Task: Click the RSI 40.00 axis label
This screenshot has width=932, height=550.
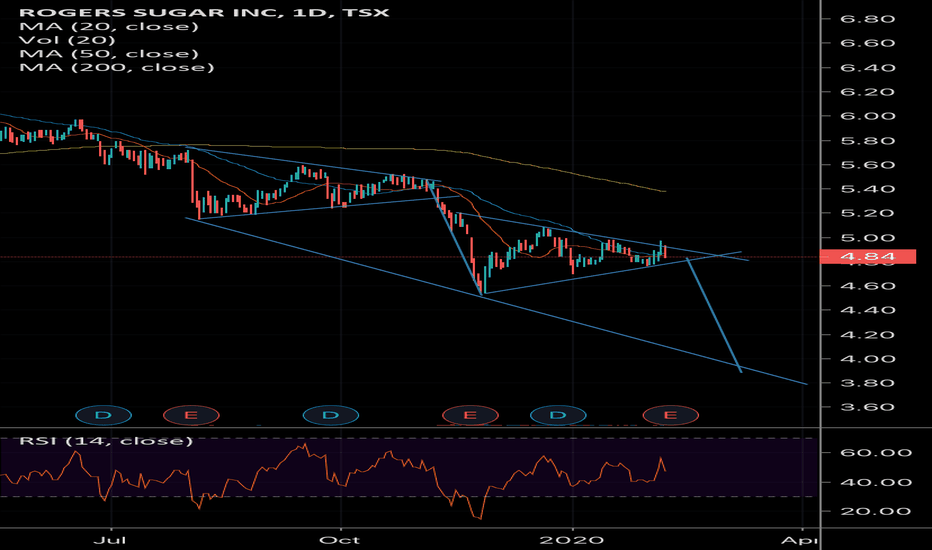Action: (876, 482)
